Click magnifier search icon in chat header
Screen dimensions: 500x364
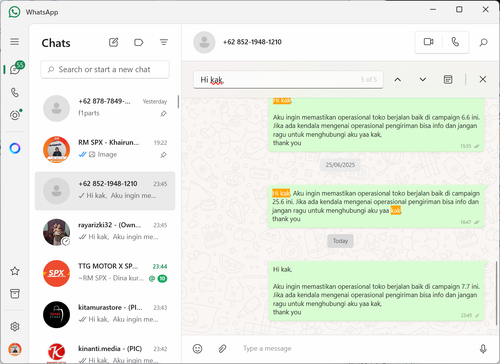pyautogui.click(x=483, y=42)
